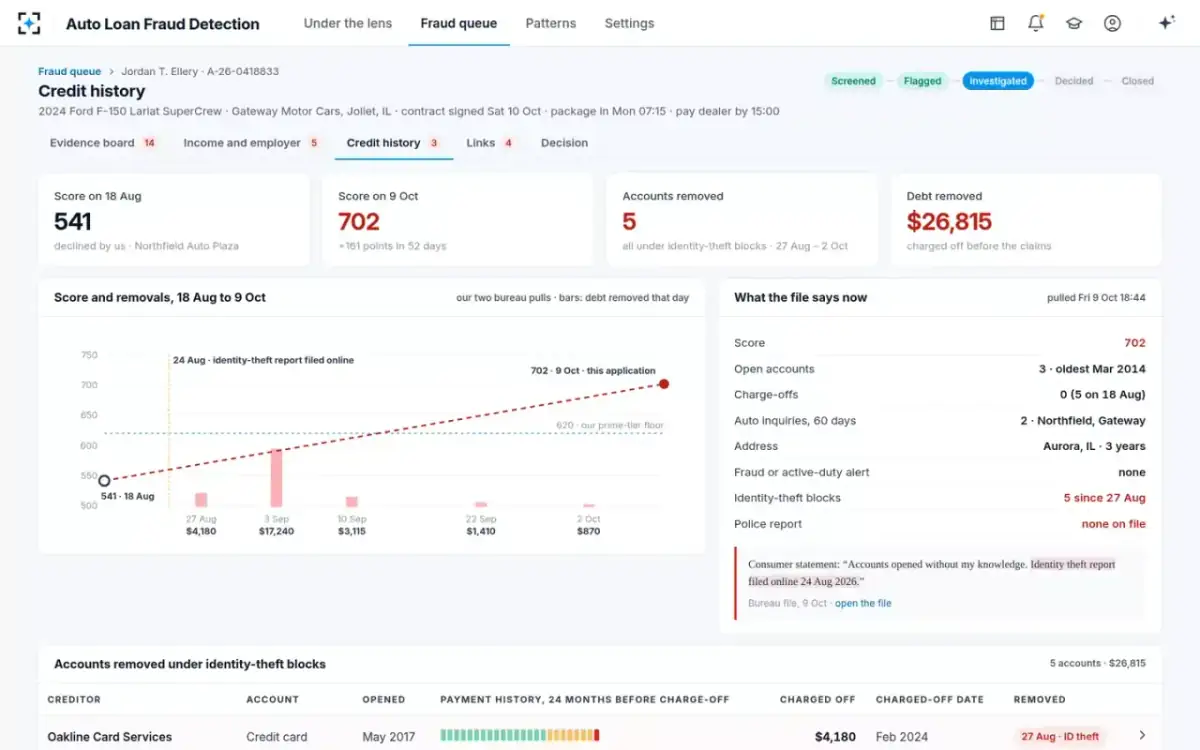Viewport: 1200px width, 750px height.
Task: Click the '5 since 27 Aug' value
Action: (x=1105, y=498)
